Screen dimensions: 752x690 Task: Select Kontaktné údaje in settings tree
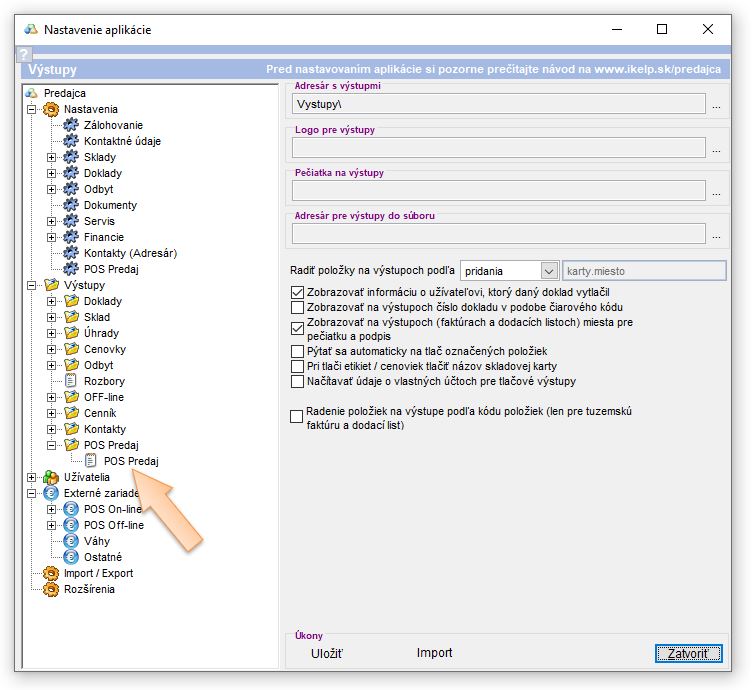tap(122, 141)
